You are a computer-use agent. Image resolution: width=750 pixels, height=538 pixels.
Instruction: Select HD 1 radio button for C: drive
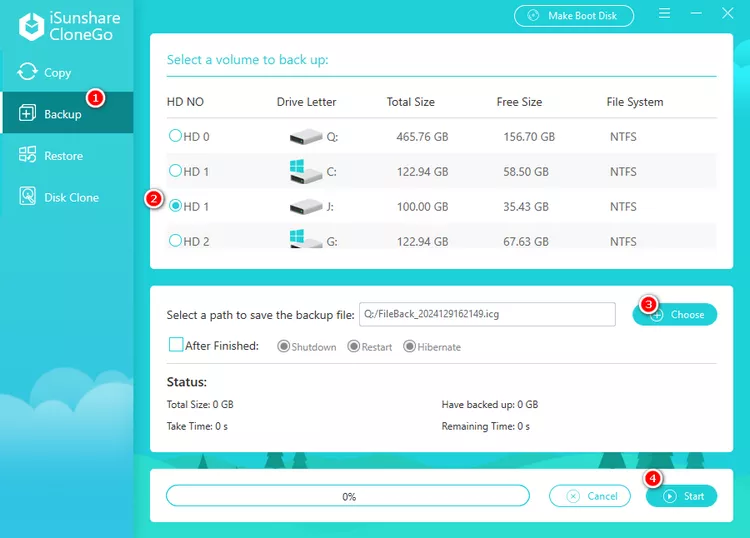coord(175,171)
